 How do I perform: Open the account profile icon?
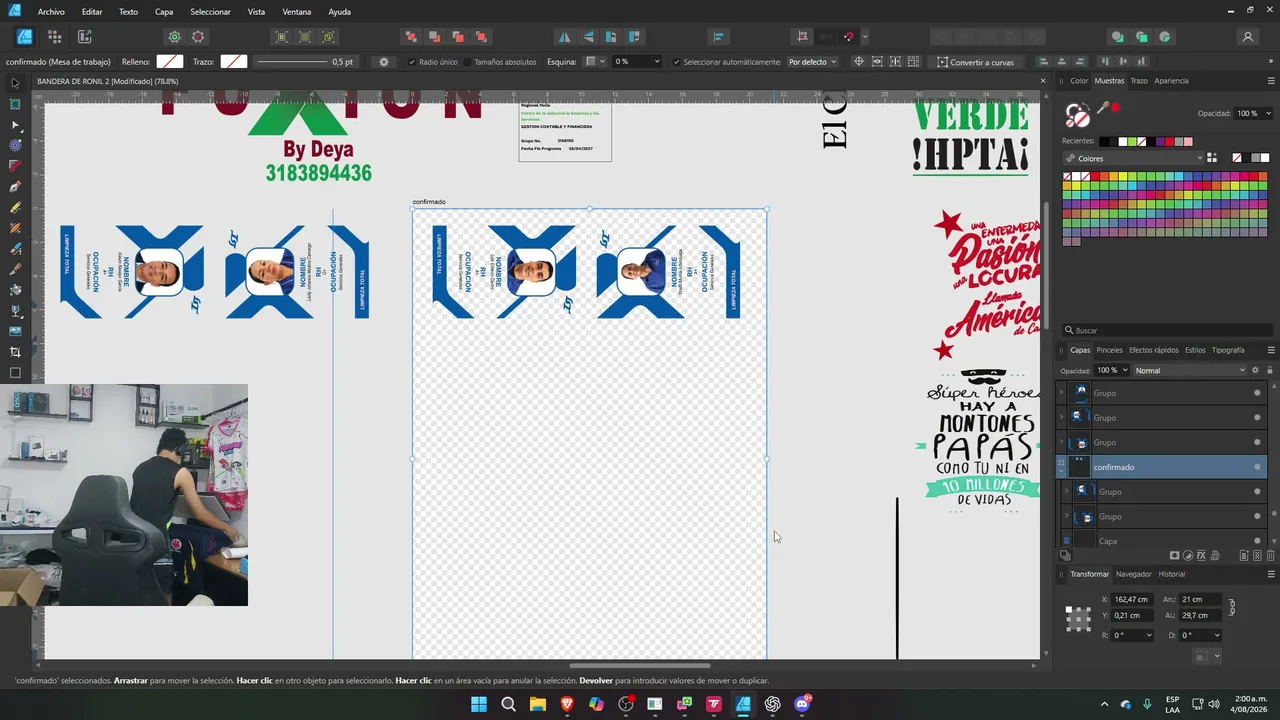click(1248, 37)
